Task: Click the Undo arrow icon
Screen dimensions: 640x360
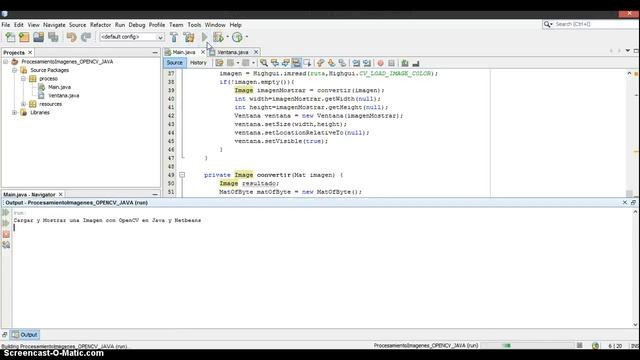Action: coord(71,37)
